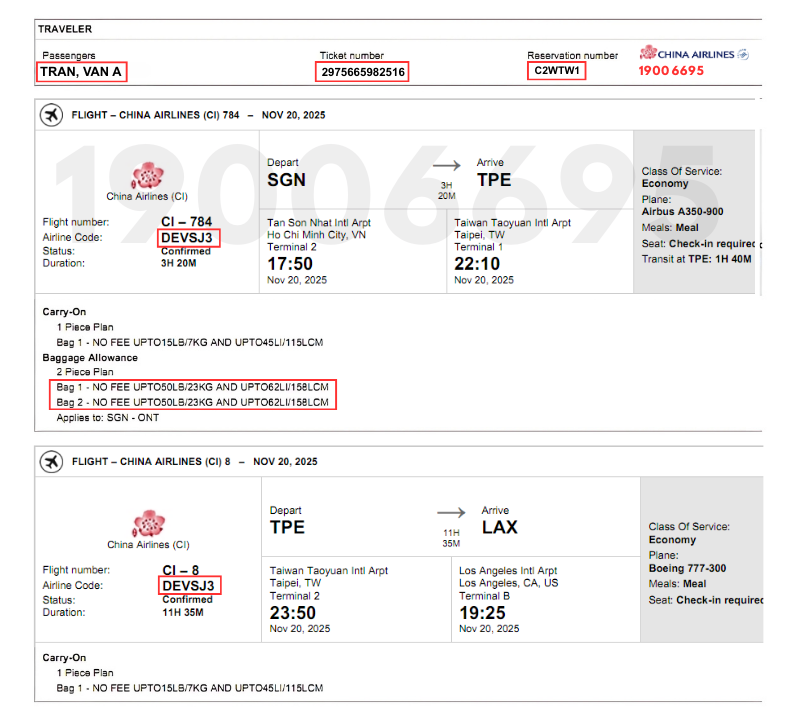Screen dimensions: 800x720
Task: Click the 22:10 arrival time at Taipei
Action: click(477, 264)
